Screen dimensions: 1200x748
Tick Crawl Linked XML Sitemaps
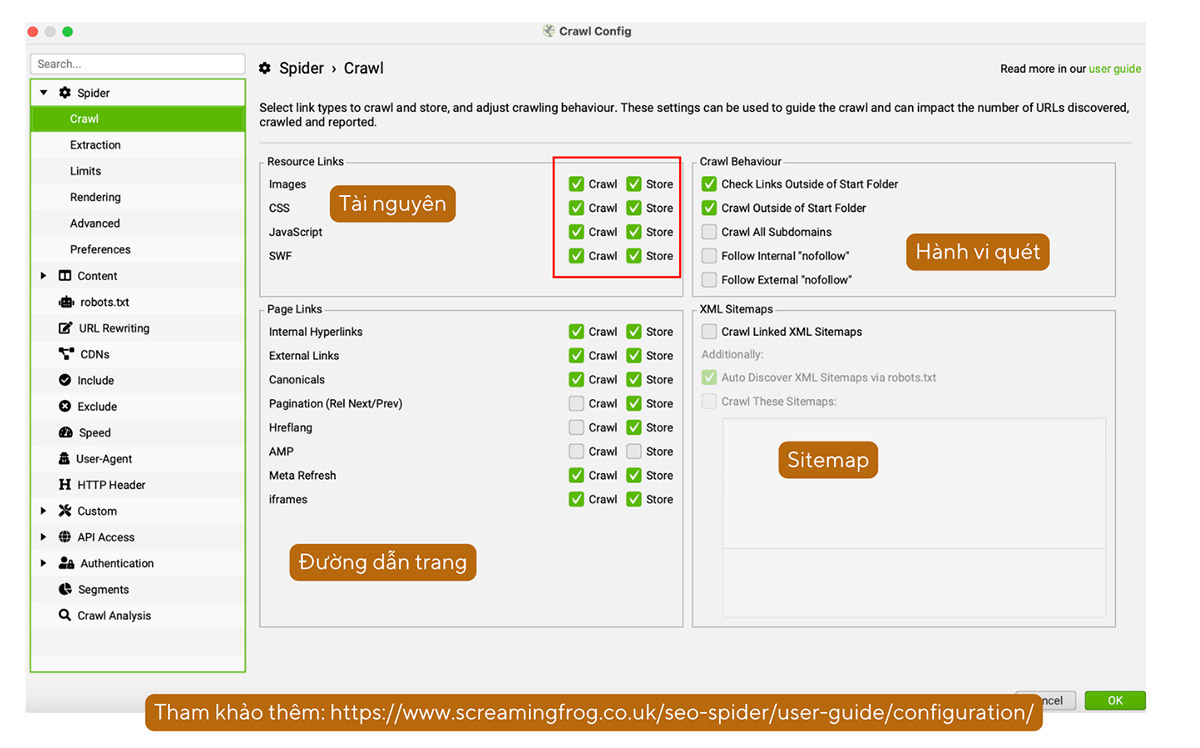pos(709,332)
